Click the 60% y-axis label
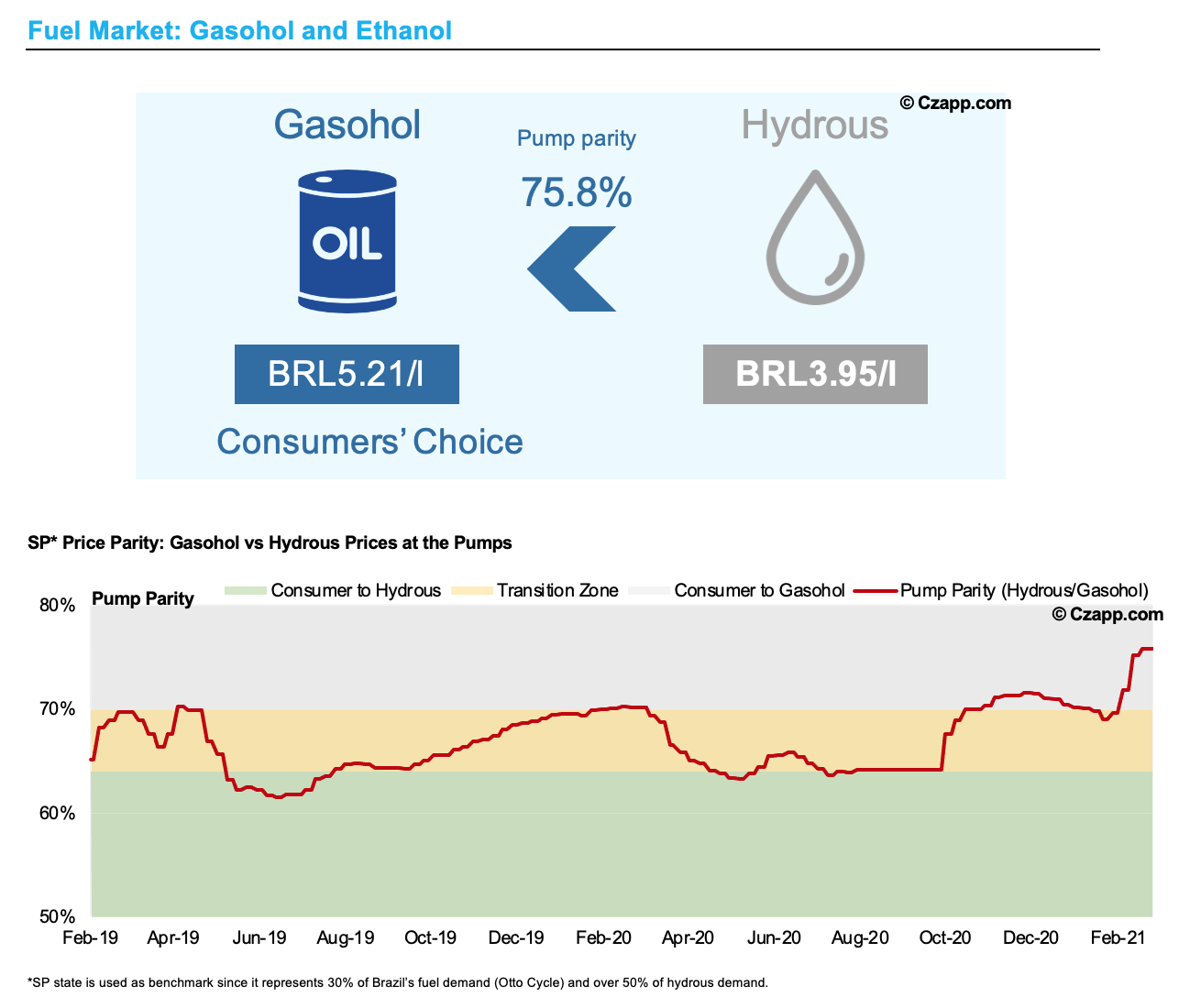Viewport: 1201px width, 1008px height. click(x=57, y=813)
